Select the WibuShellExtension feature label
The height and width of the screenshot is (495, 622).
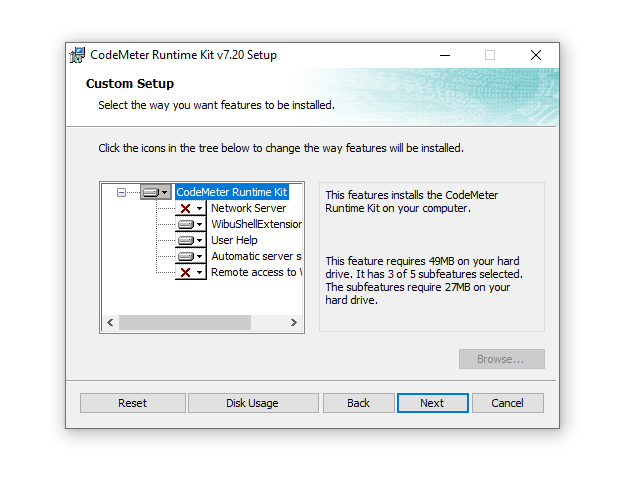point(256,224)
